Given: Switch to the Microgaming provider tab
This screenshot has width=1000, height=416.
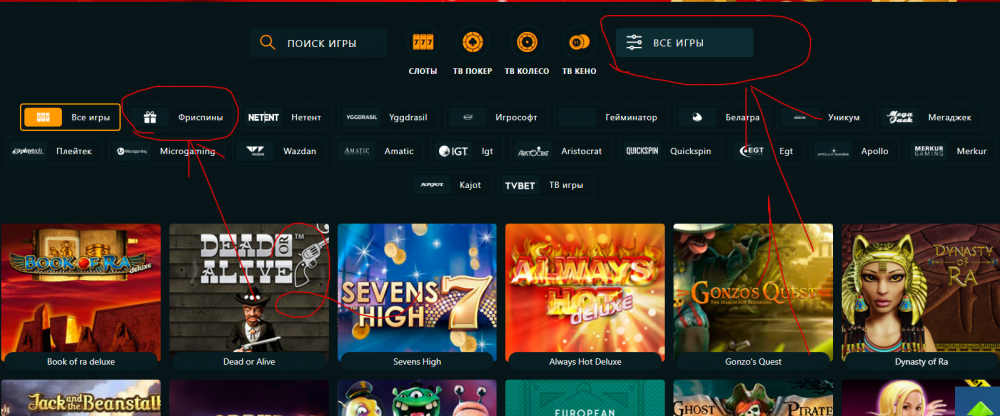Looking at the screenshot, I should click(x=165, y=151).
